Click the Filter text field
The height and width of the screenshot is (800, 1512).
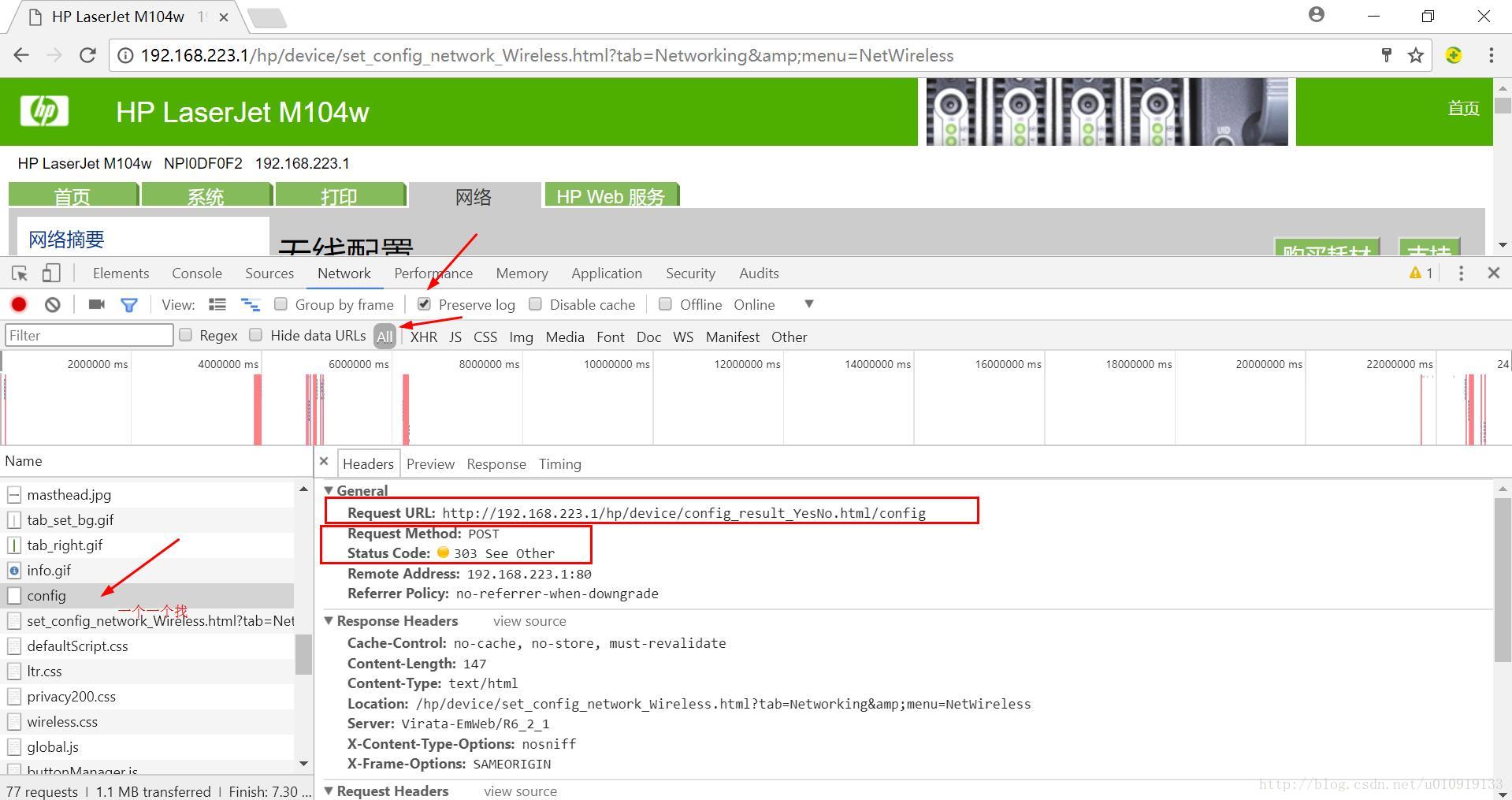[89, 335]
